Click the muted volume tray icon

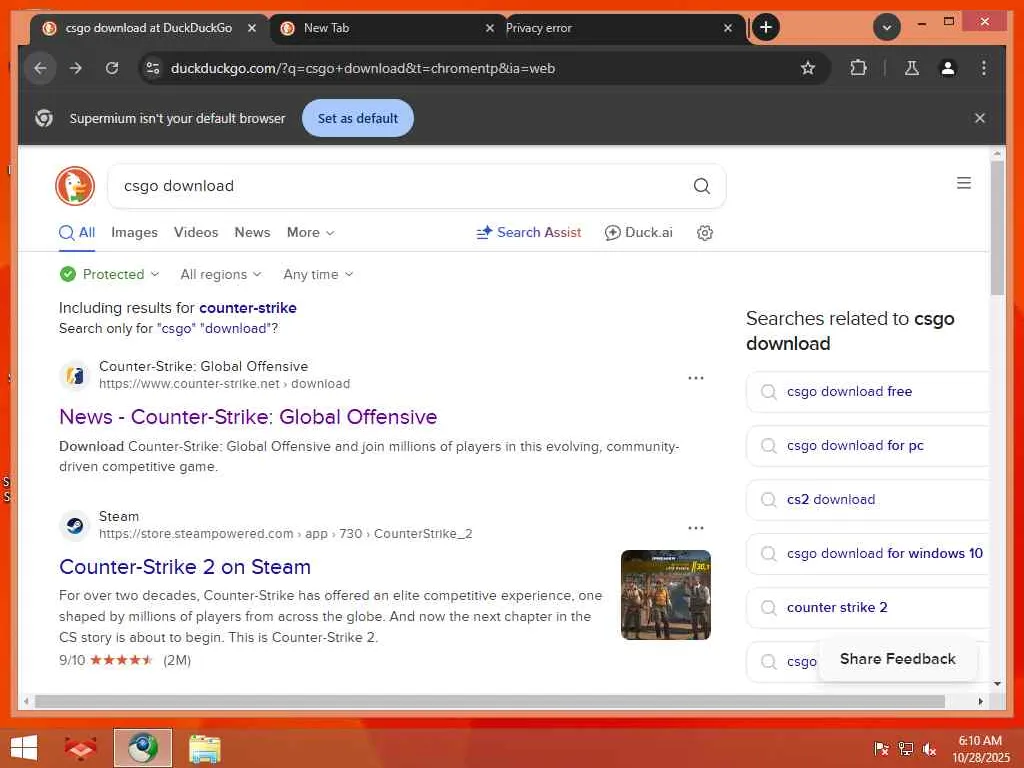pyautogui.click(x=930, y=749)
